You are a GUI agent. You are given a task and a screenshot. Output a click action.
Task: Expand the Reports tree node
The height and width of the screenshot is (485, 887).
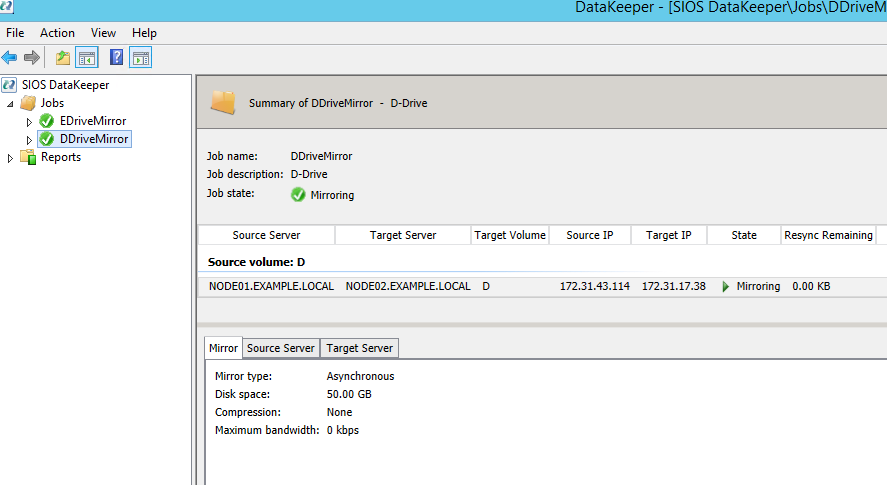pyautogui.click(x=10, y=158)
